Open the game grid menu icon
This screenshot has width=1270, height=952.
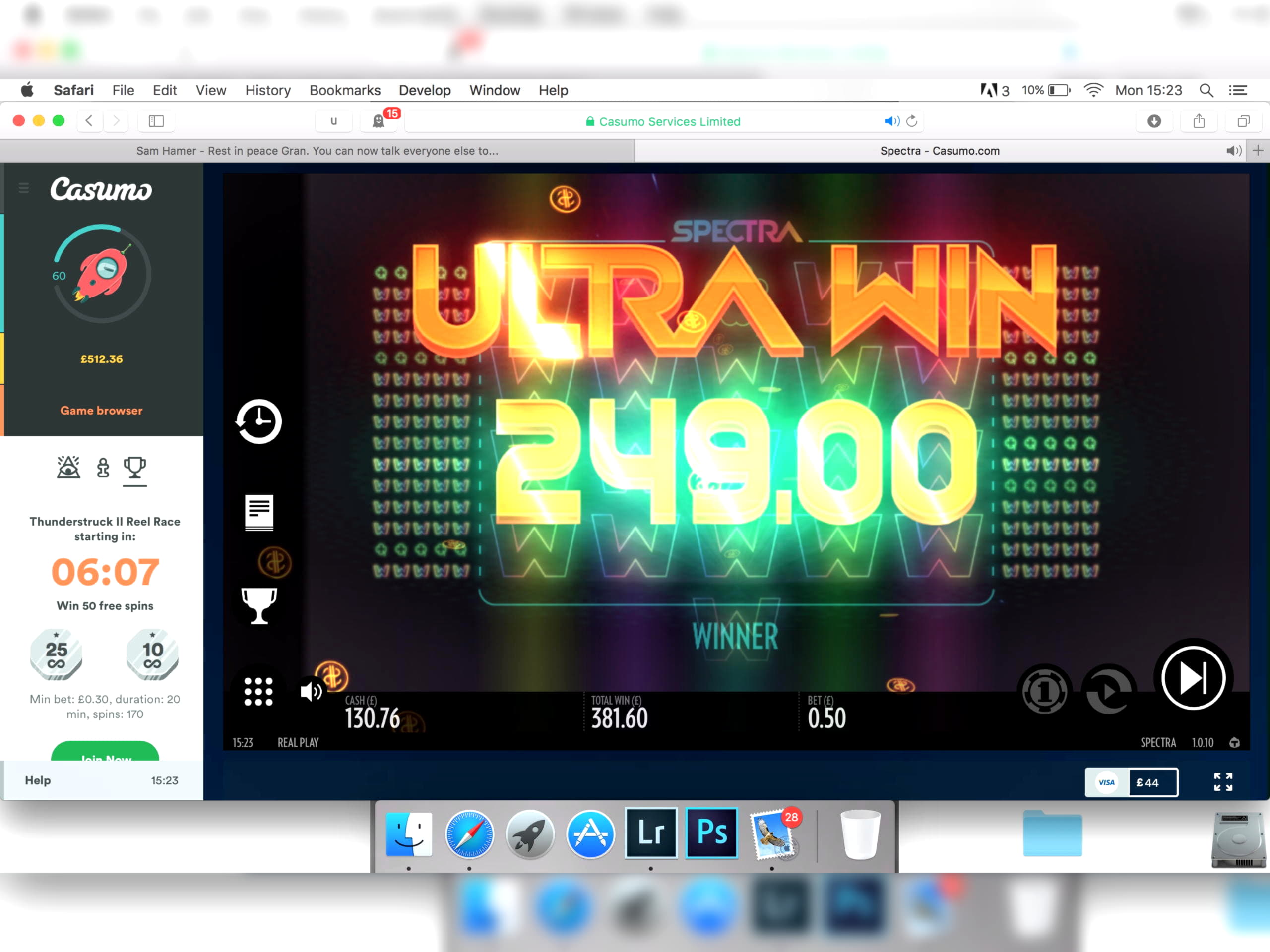(258, 692)
